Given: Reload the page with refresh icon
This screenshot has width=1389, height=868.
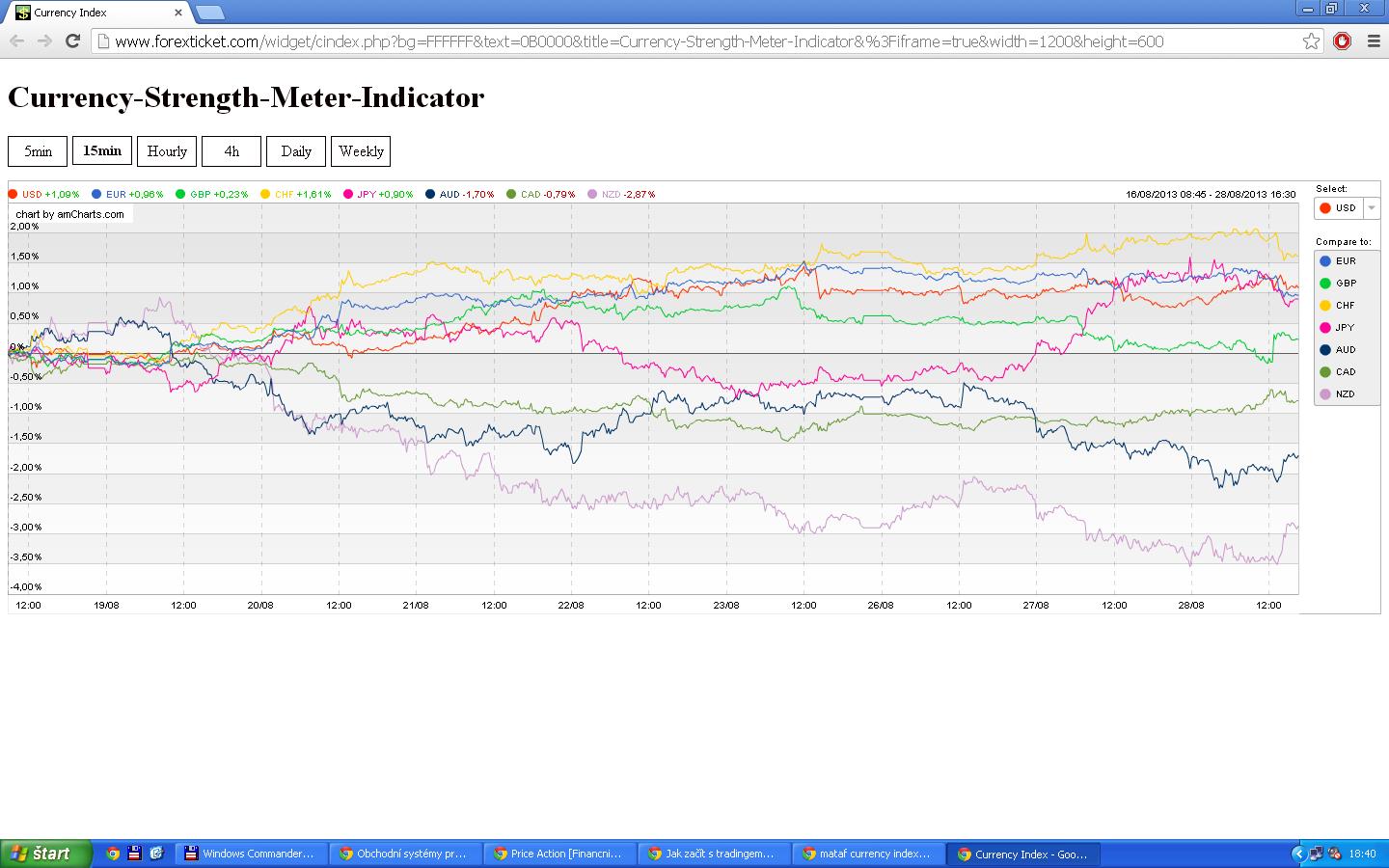Looking at the screenshot, I should click(x=72, y=41).
